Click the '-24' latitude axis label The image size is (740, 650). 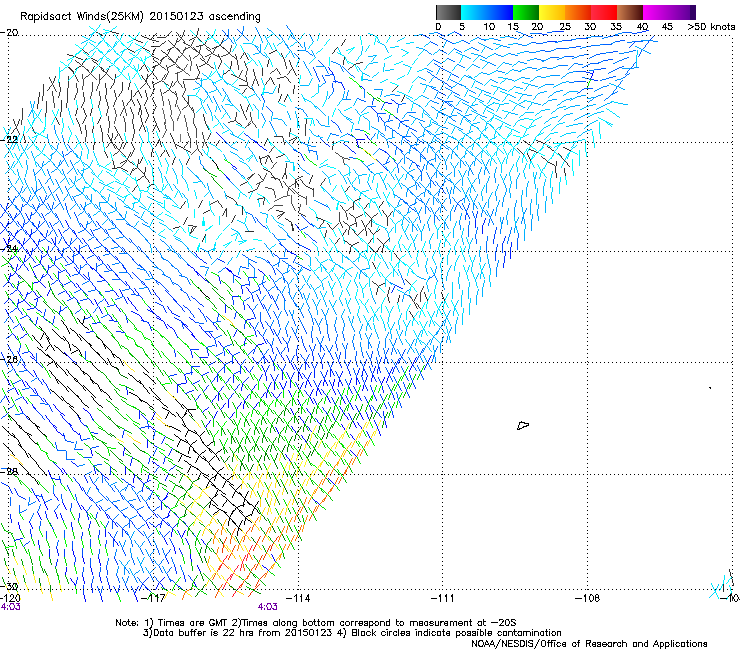pyautogui.click(x=10, y=248)
